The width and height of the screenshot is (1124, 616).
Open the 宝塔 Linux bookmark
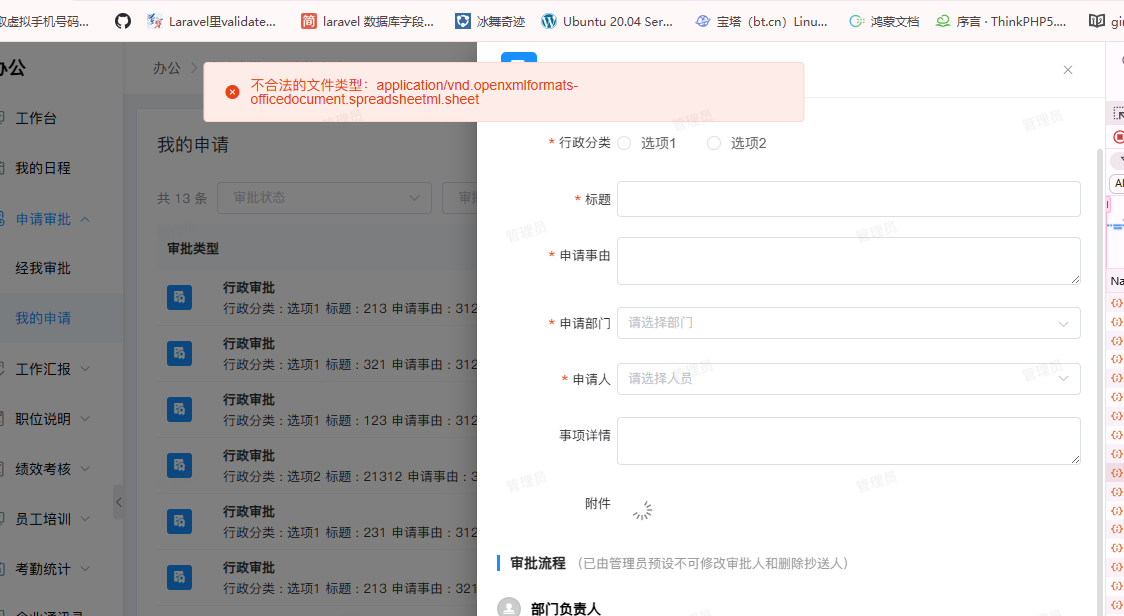762,20
